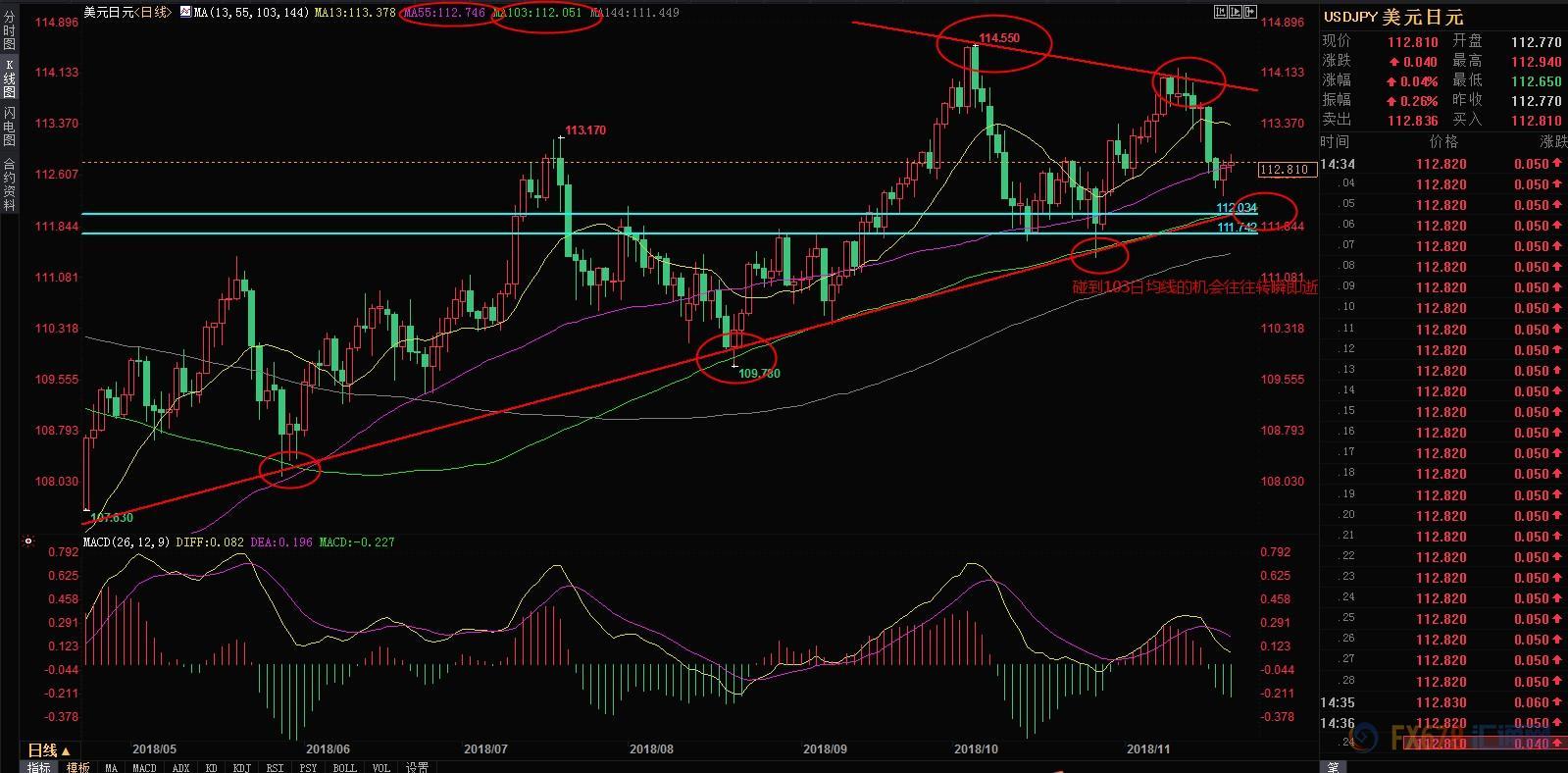Click the 111.742 cyan level label

pyautogui.click(x=1237, y=228)
